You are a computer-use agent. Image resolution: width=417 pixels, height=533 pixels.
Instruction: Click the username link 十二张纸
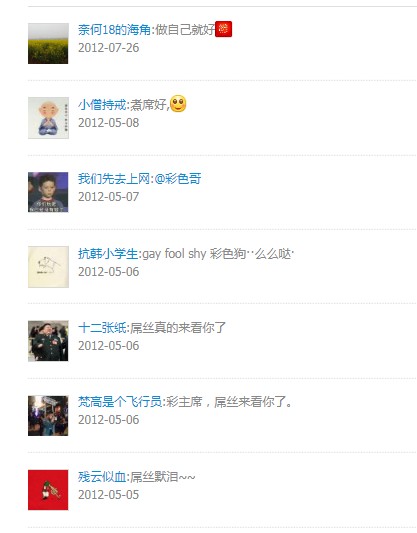(x=102, y=328)
